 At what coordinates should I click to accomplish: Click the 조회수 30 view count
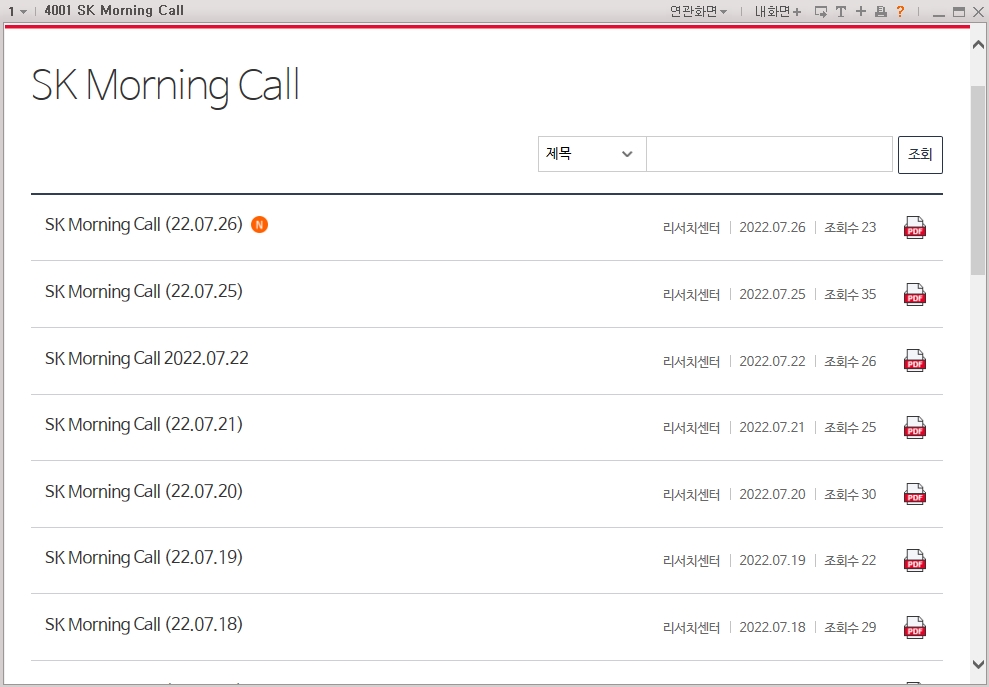[x=850, y=495]
